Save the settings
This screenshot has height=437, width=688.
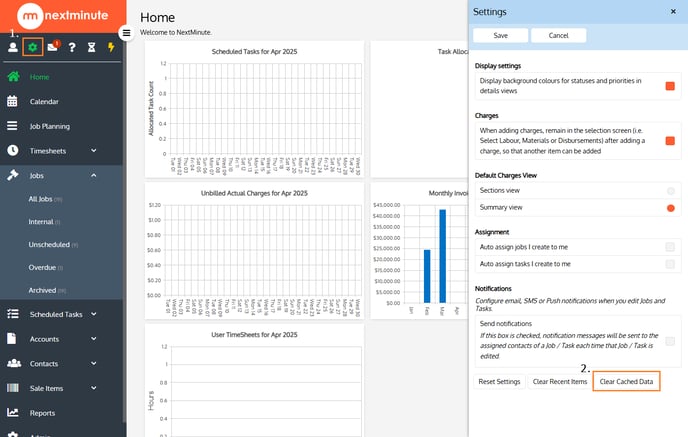500,36
